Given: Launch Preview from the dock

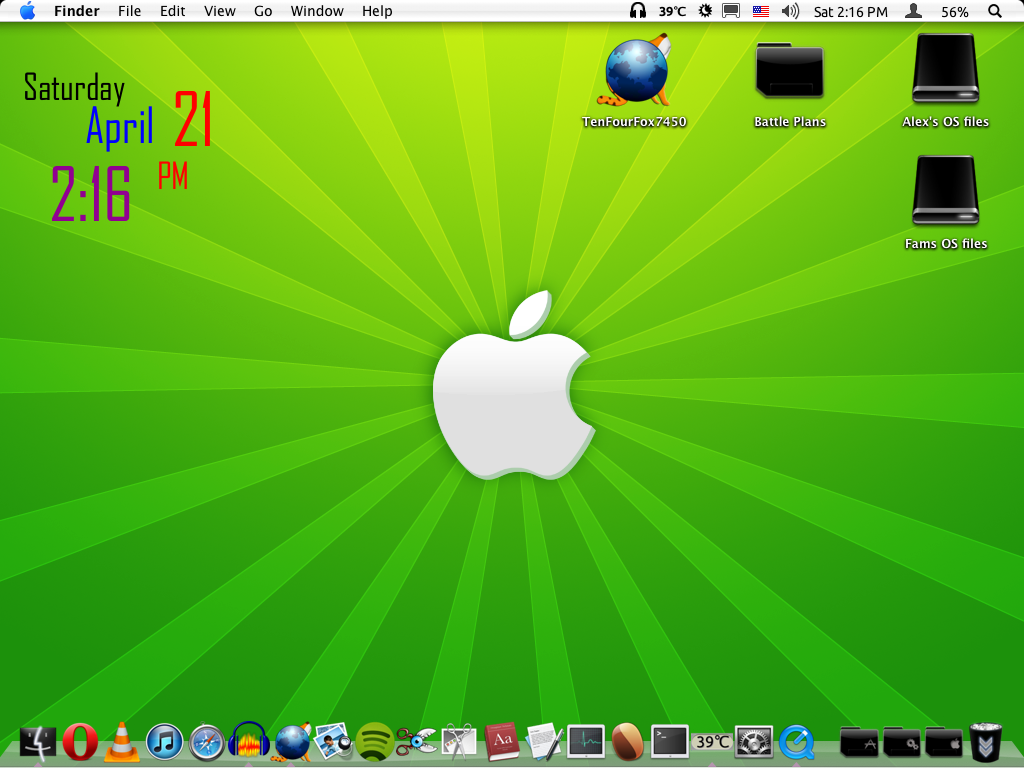Looking at the screenshot, I should click(333, 743).
